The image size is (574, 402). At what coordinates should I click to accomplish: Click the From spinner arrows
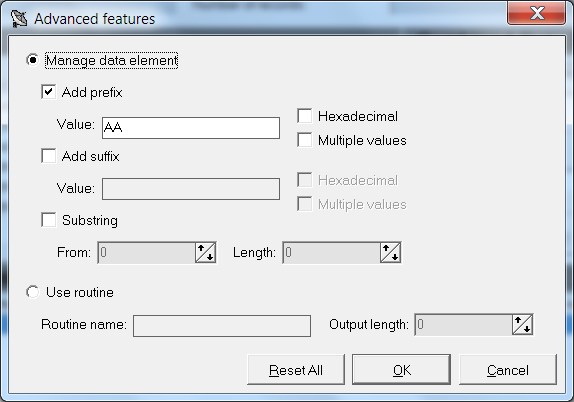click(205, 253)
